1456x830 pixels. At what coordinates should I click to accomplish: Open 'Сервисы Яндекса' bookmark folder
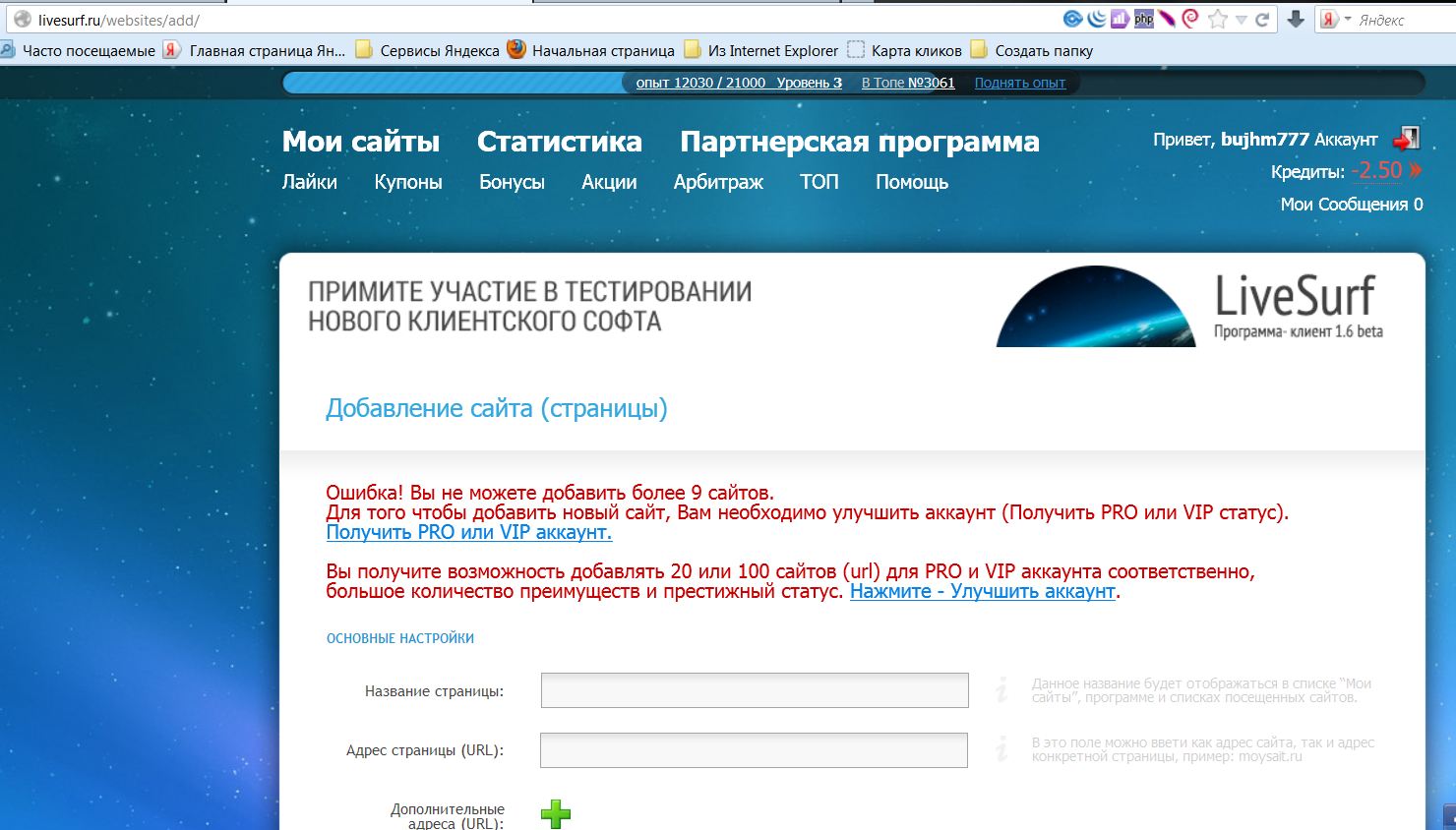(x=428, y=50)
